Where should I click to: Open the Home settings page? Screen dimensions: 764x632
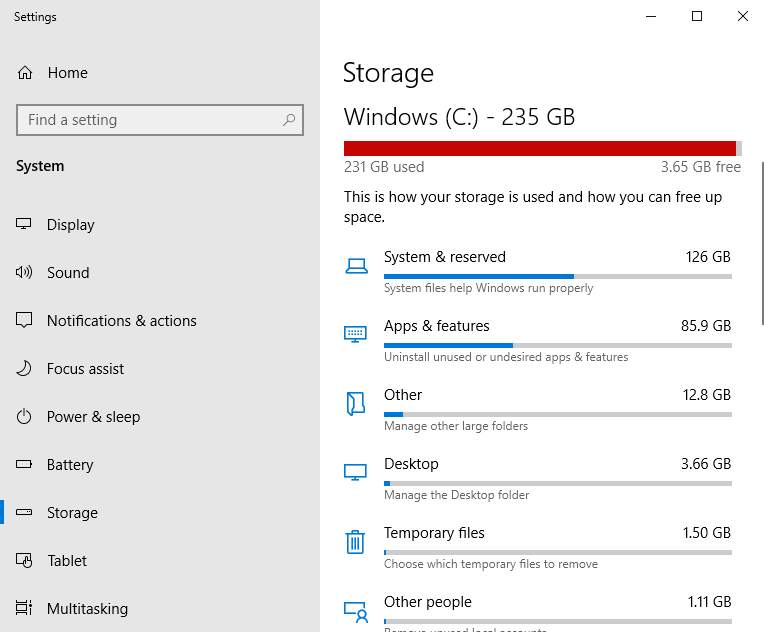coord(160,73)
